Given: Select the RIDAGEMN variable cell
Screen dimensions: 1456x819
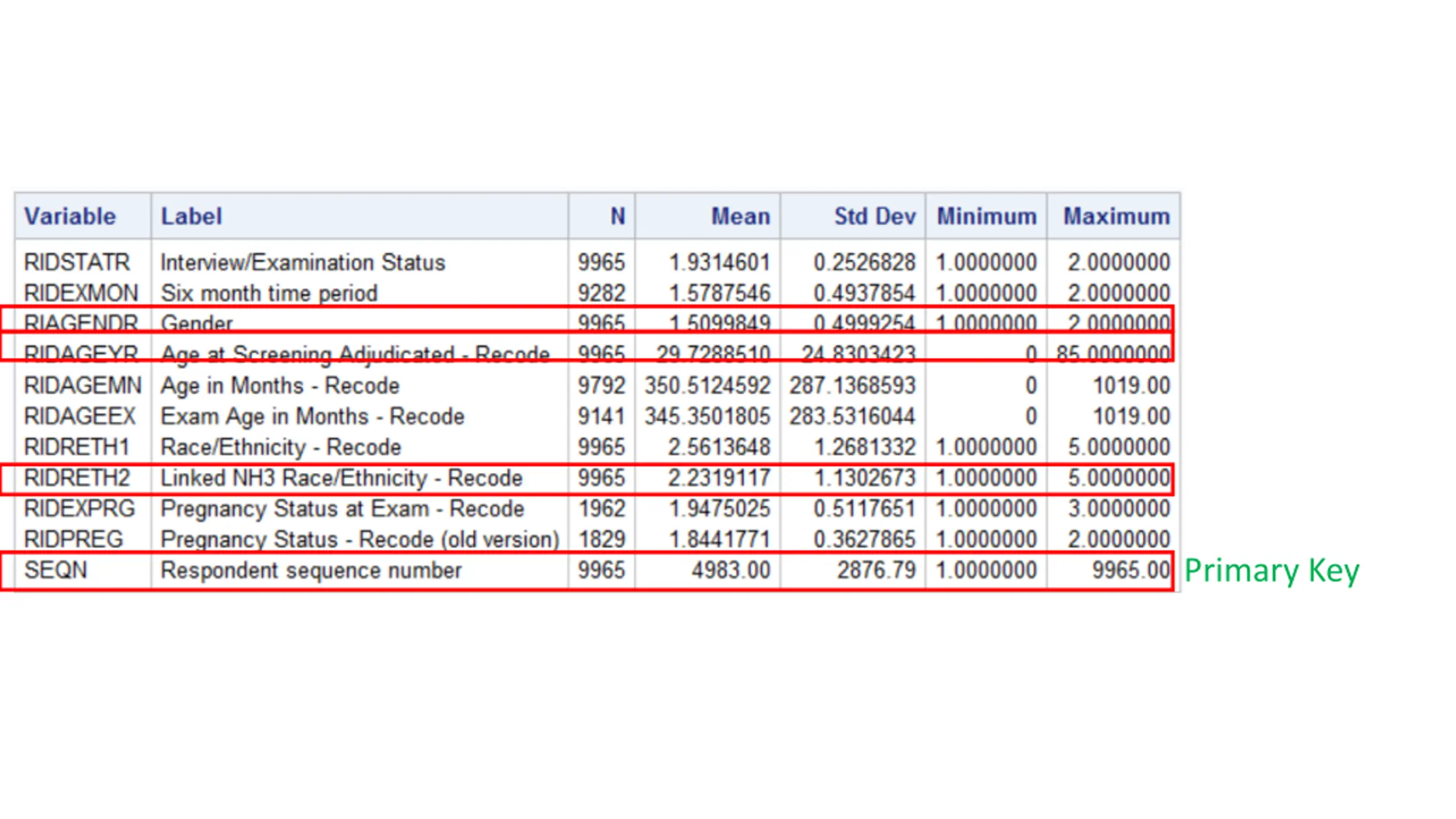Looking at the screenshot, I should [x=82, y=386].
